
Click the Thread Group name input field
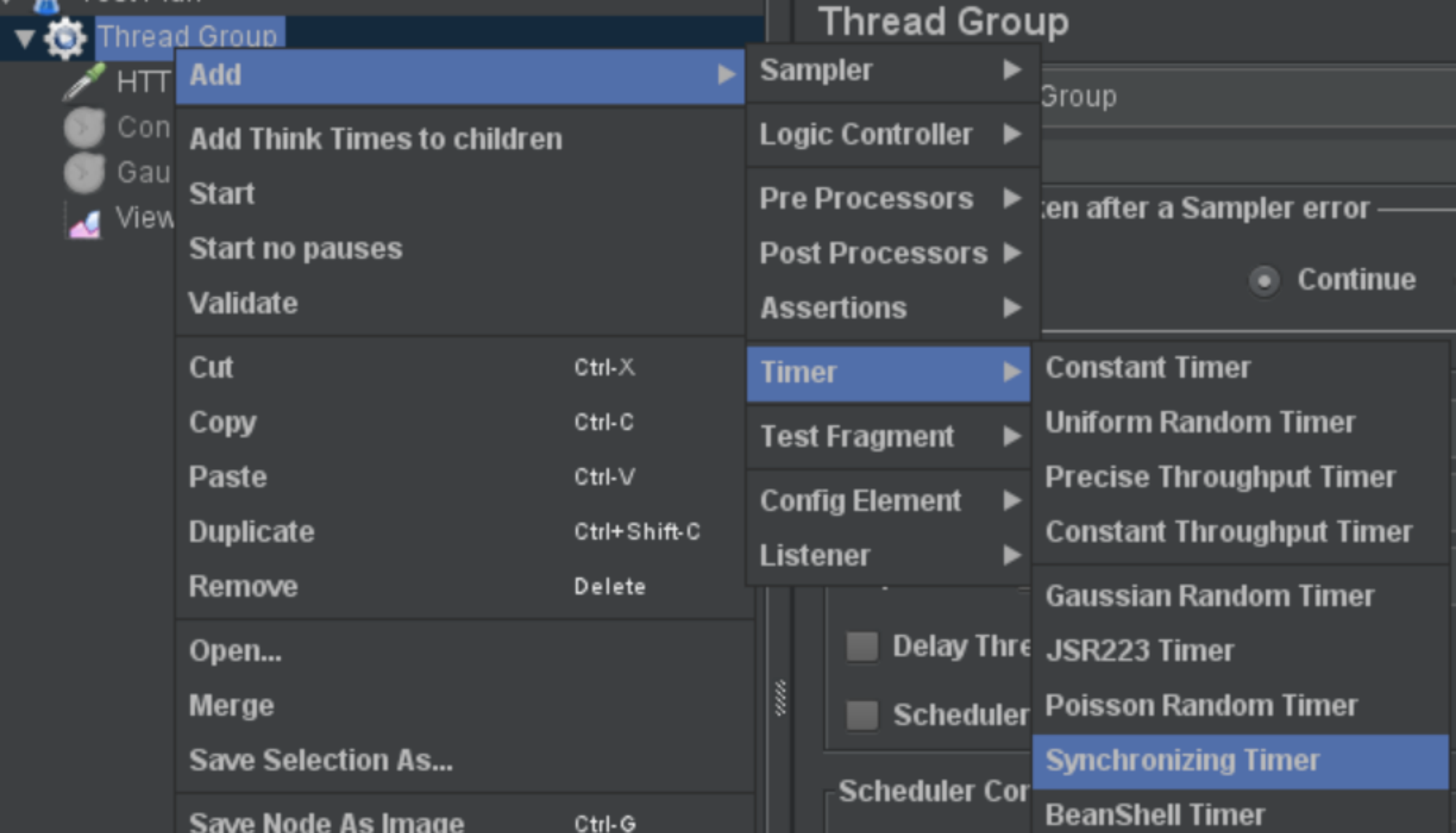tap(1244, 97)
